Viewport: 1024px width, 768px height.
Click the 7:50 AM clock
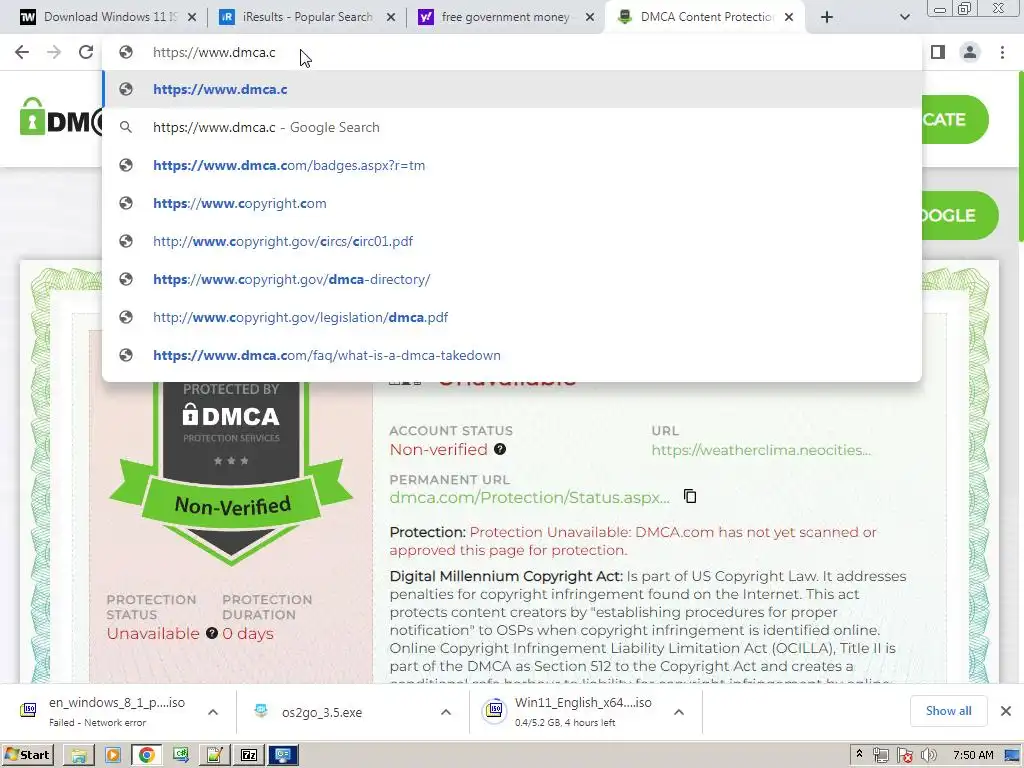click(x=973, y=756)
